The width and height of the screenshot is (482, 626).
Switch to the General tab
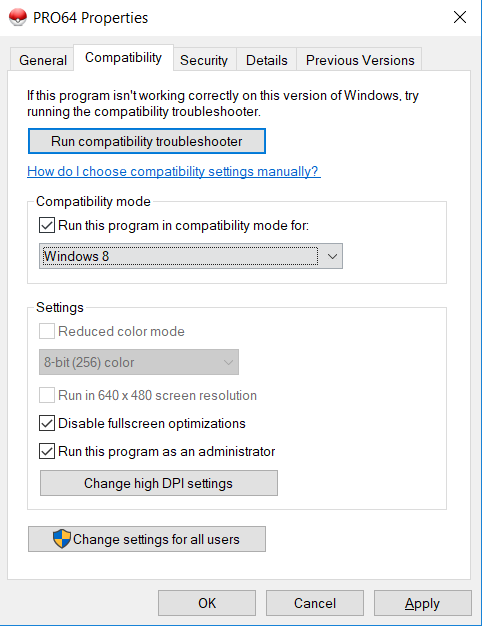coord(42,60)
